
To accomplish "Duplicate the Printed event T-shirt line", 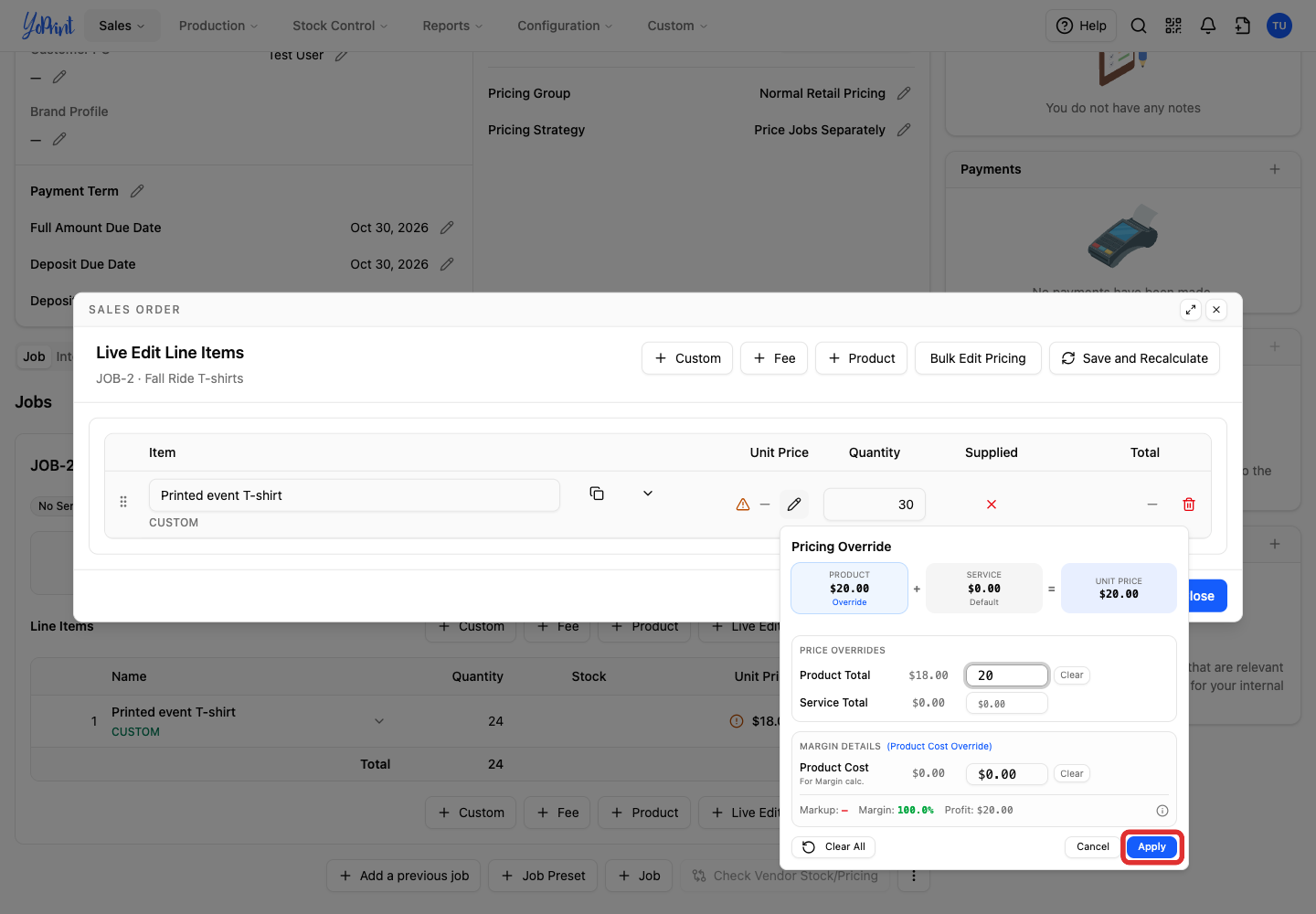I will tap(597, 494).
